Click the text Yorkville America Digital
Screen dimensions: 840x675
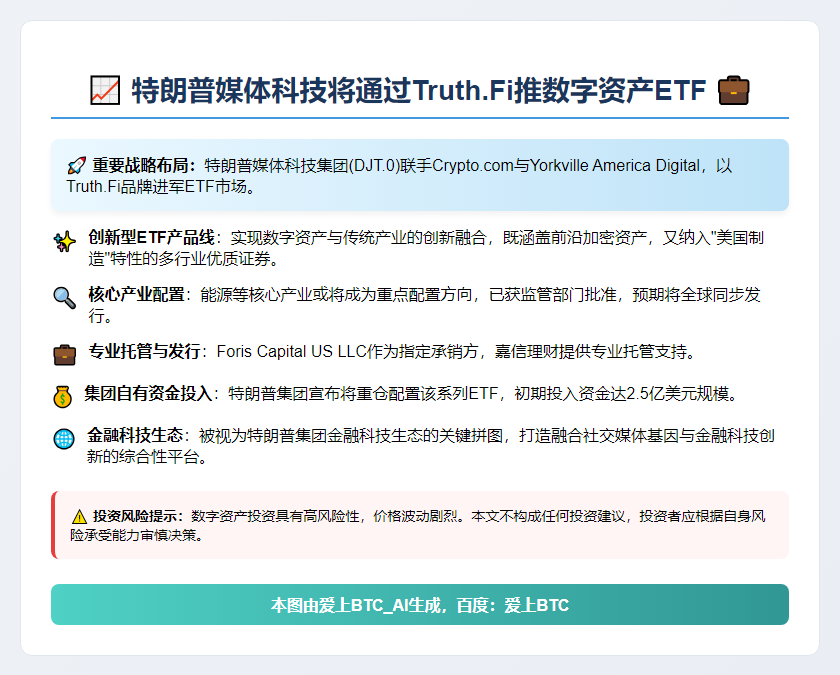pyautogui.click(x=614, y=166)
